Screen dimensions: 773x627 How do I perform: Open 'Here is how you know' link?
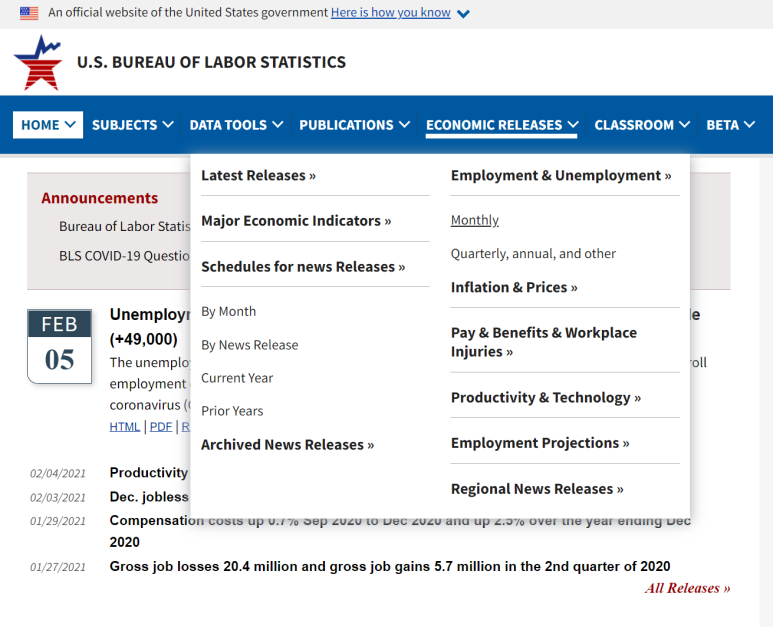pos(390,12)
